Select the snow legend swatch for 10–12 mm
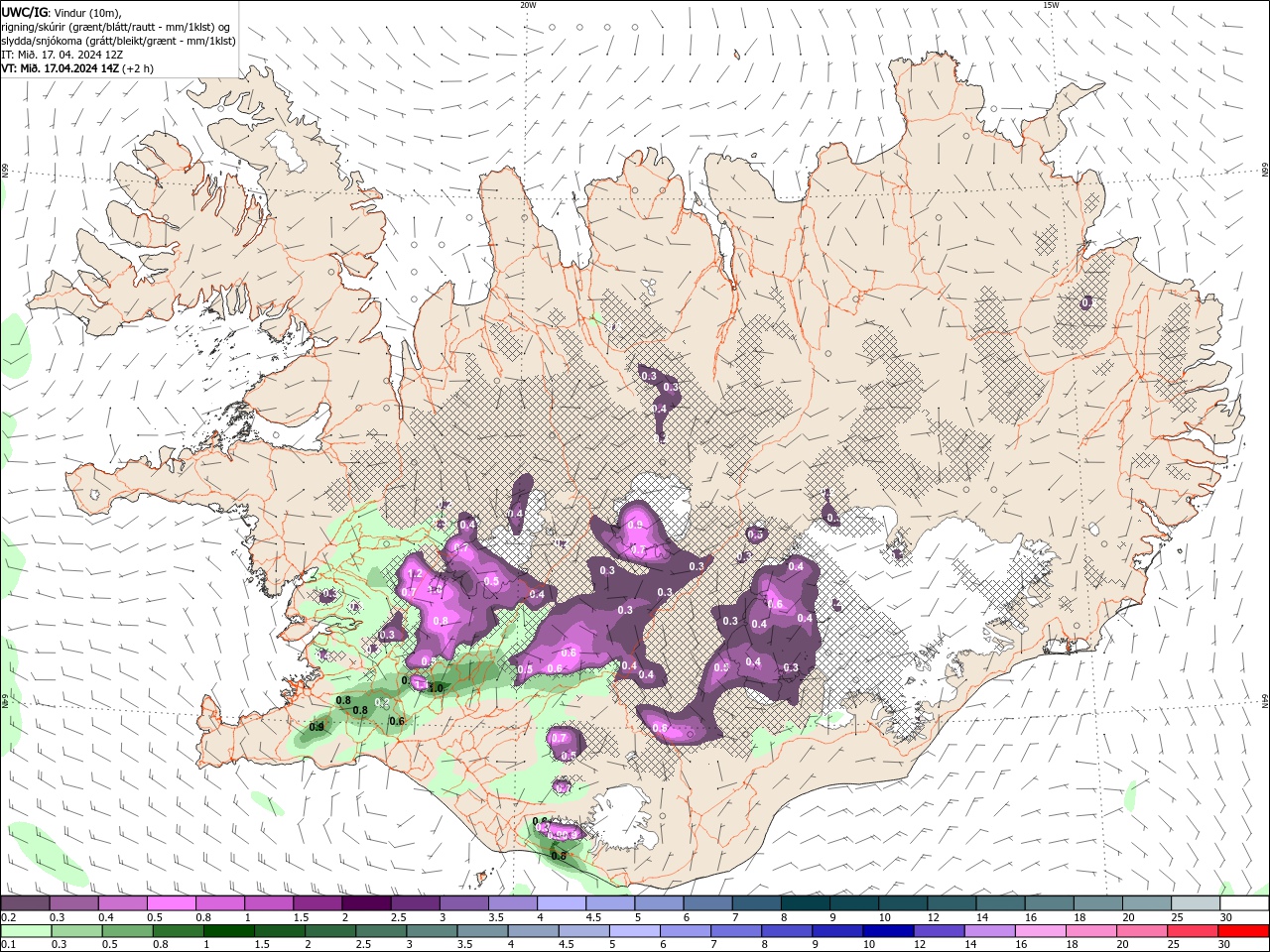This screenshot has width=1270, height=952. coord(902,903)
